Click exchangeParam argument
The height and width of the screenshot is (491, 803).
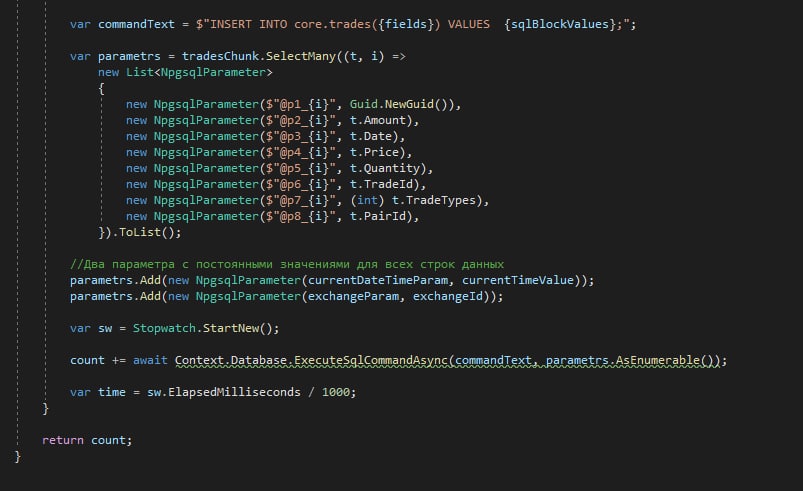(353, 296)
